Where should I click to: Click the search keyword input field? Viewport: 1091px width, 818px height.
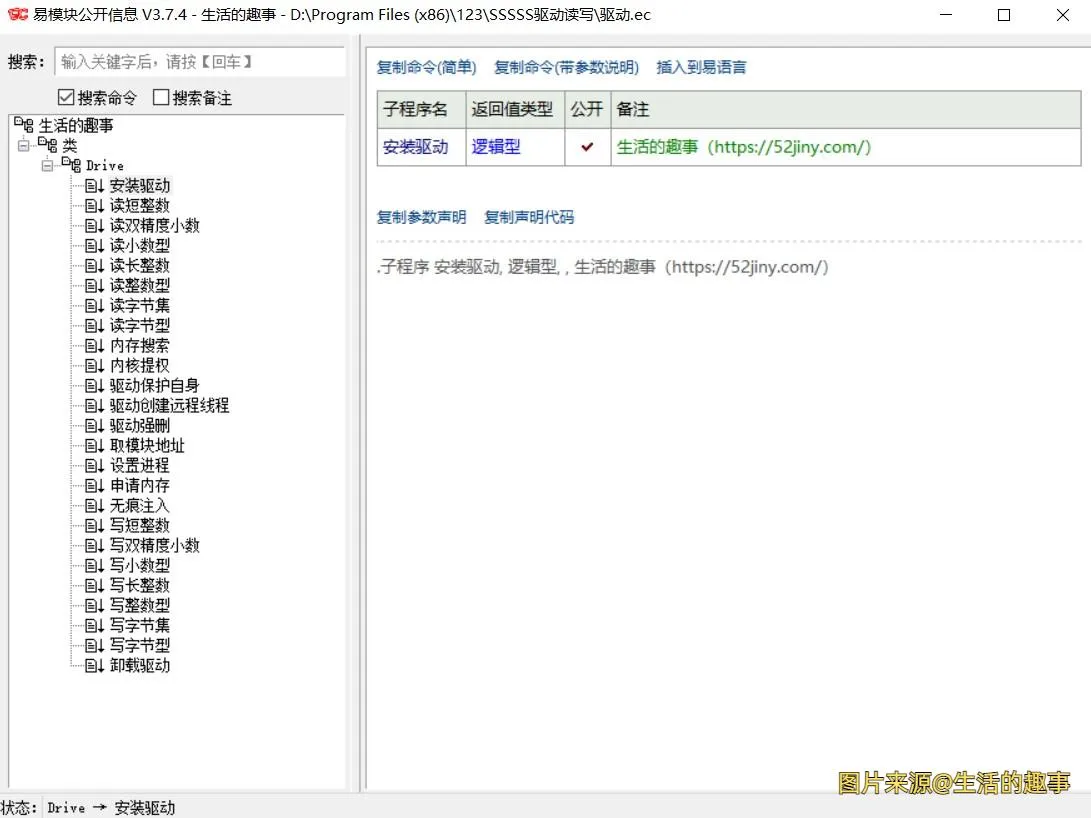[x=199, y=62]
